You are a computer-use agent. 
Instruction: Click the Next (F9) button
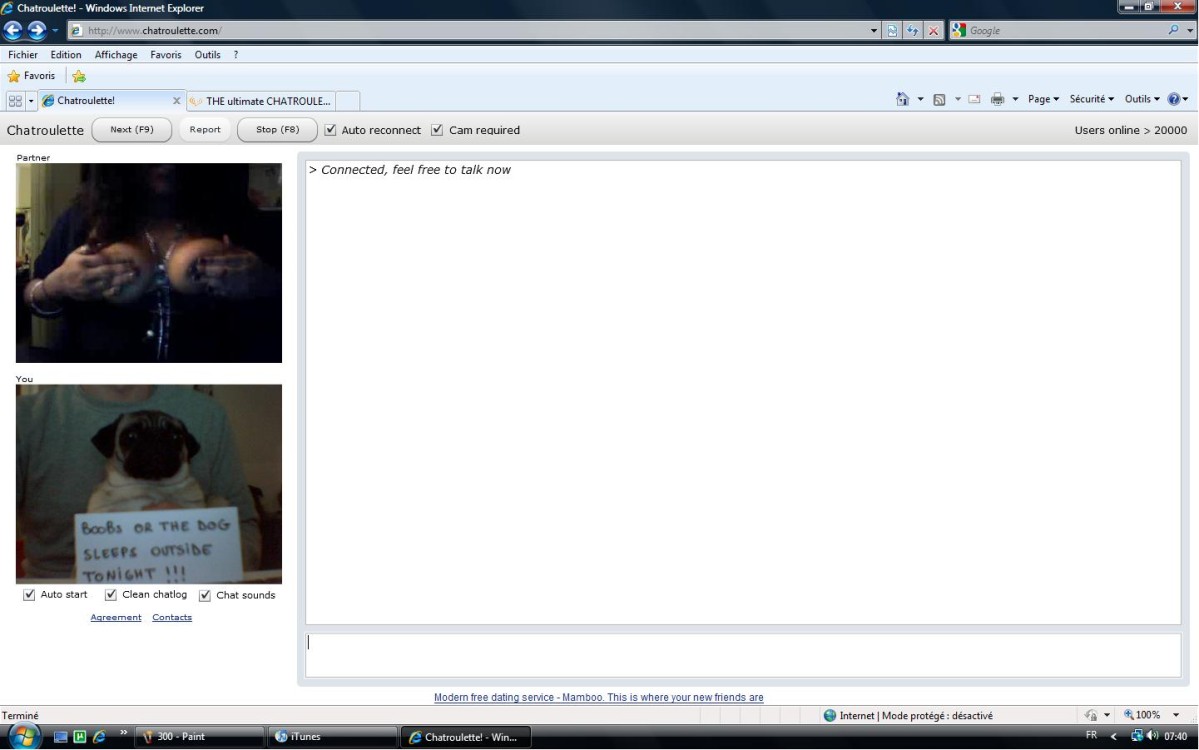point(132,130)
